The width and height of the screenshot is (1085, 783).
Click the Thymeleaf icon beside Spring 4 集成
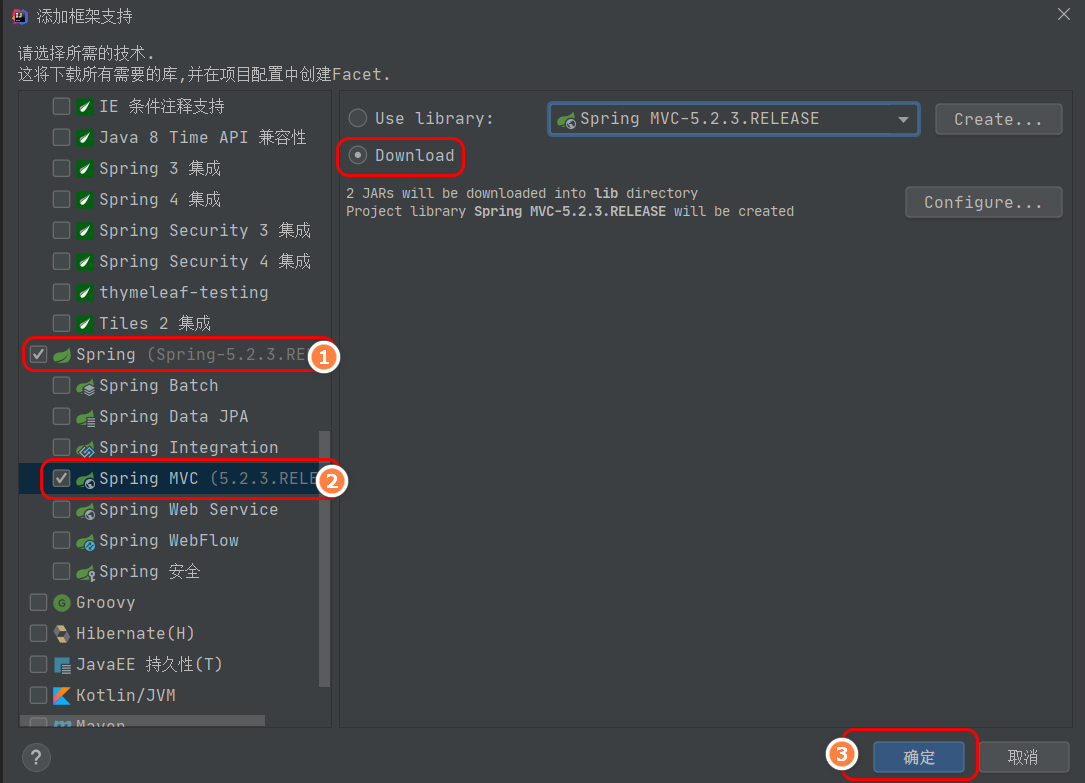(85, 199)
